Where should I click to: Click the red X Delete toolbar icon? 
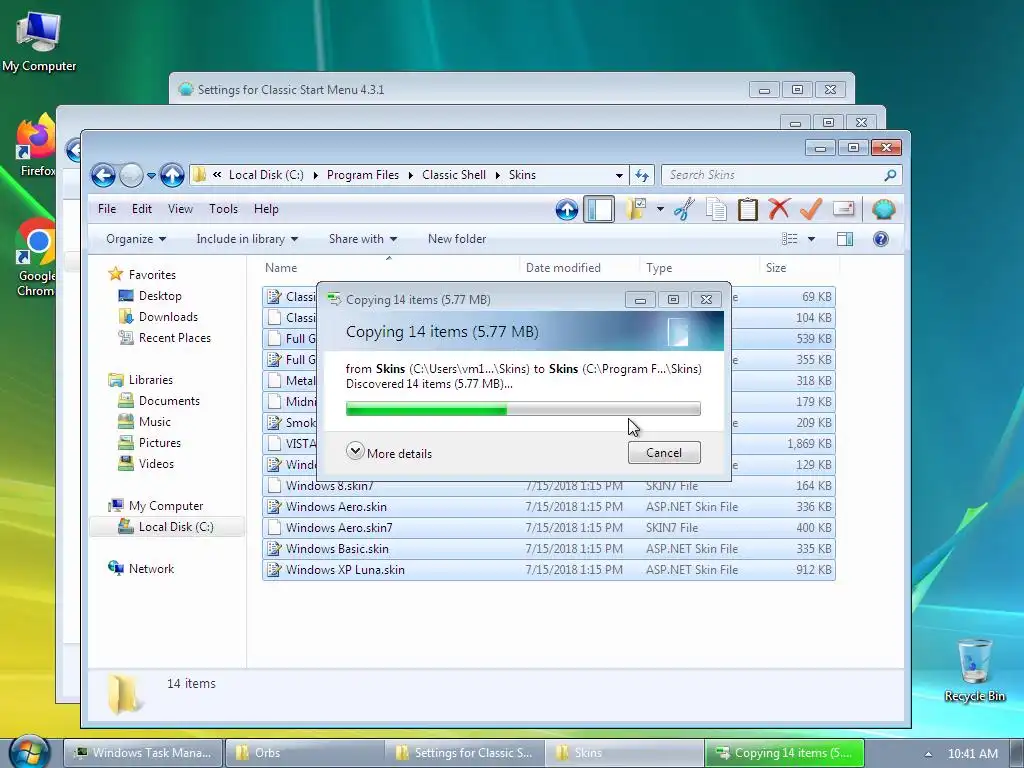[x=778, y=210]
